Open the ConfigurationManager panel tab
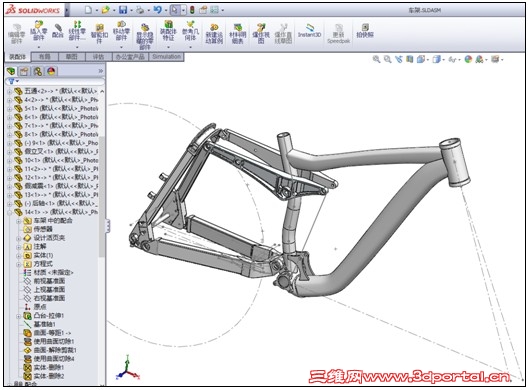 pos(38,71)
